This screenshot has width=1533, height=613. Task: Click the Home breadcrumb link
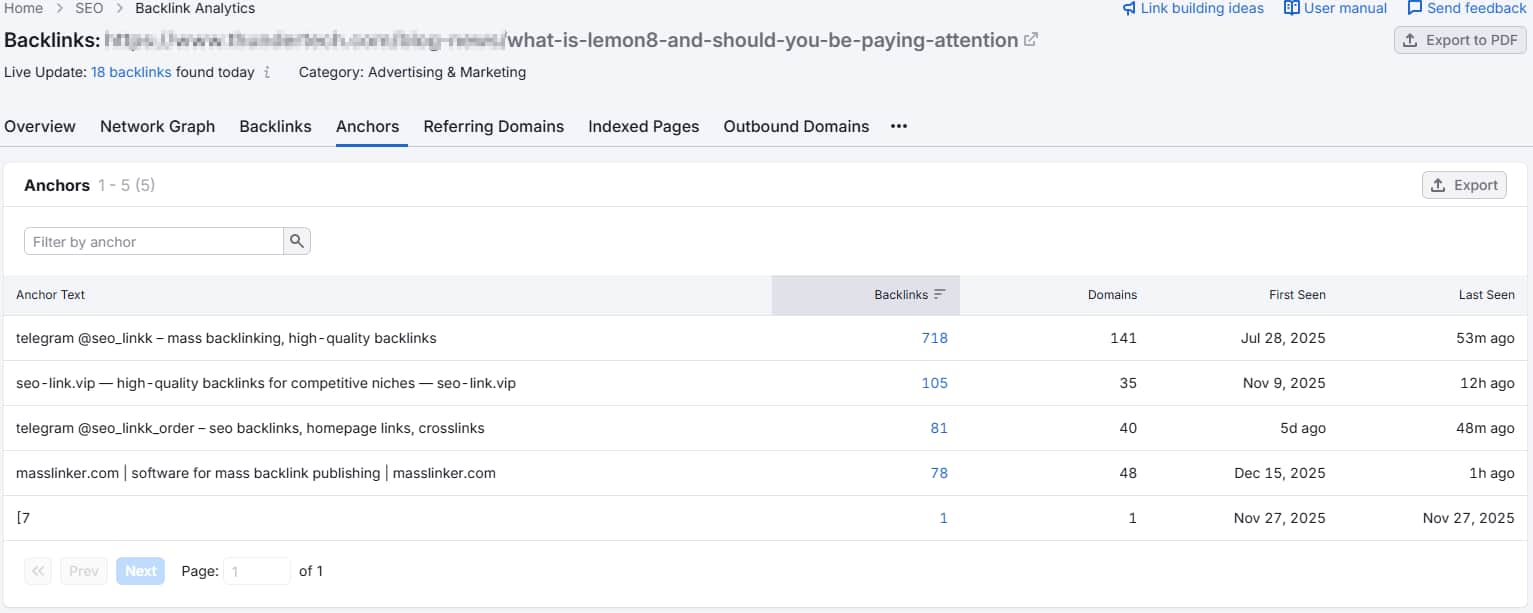click(23, 8)
